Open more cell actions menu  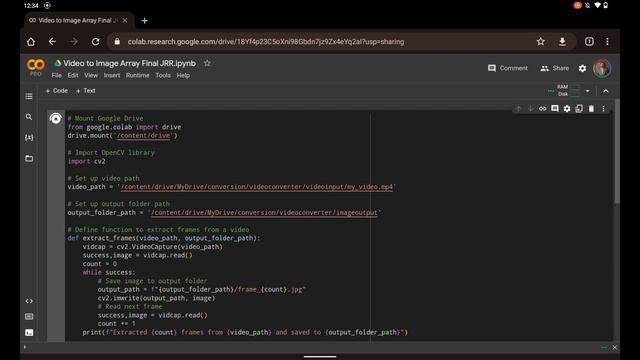(x=603, y=109)
